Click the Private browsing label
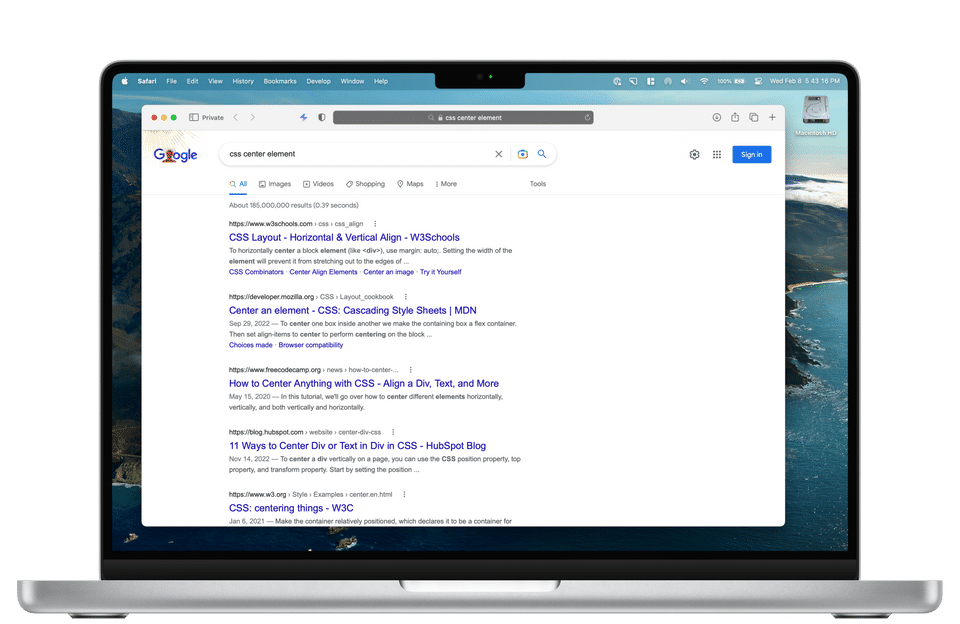Image resolution: width=960 pixels, height=624 pixels. pyautogui.click(x=212, y=118)
